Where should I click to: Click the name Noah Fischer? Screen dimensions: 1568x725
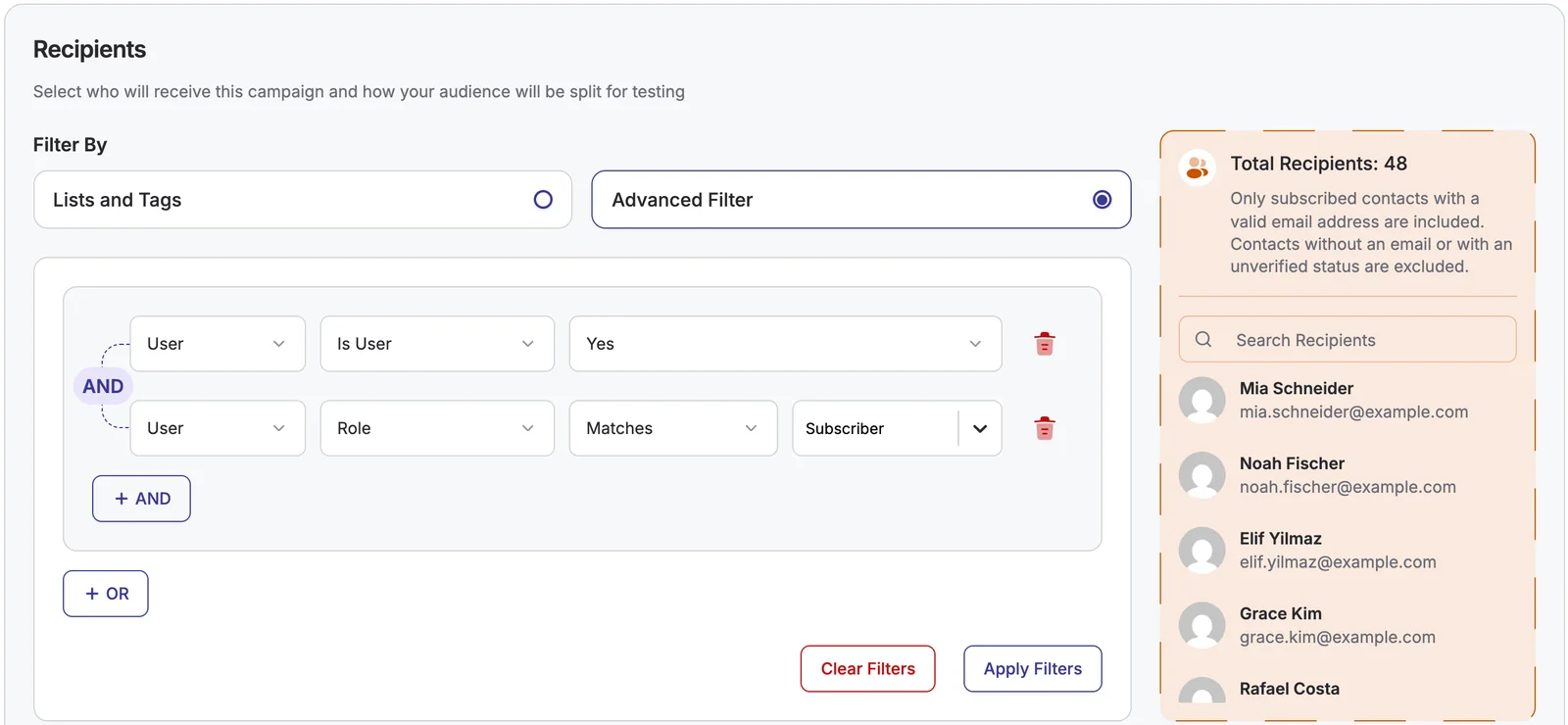tap(1292, 463)
